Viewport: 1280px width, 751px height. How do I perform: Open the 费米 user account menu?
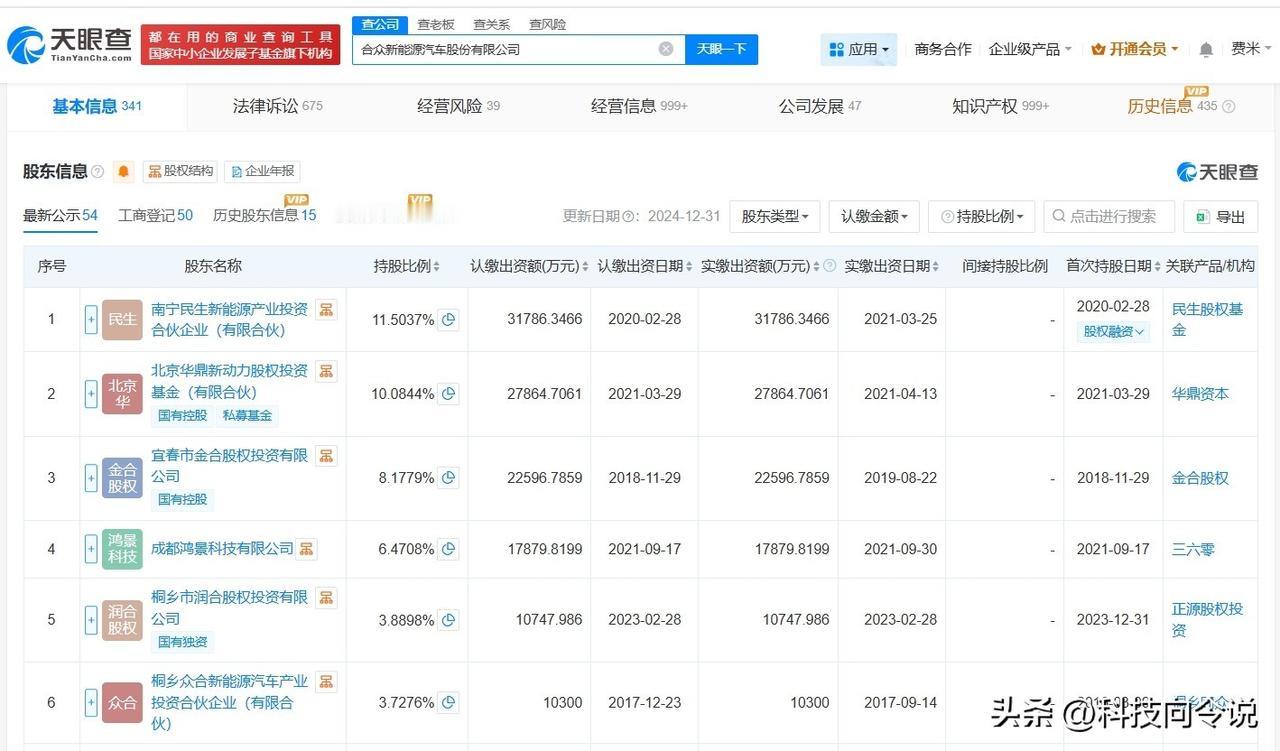coord(1252,49)
